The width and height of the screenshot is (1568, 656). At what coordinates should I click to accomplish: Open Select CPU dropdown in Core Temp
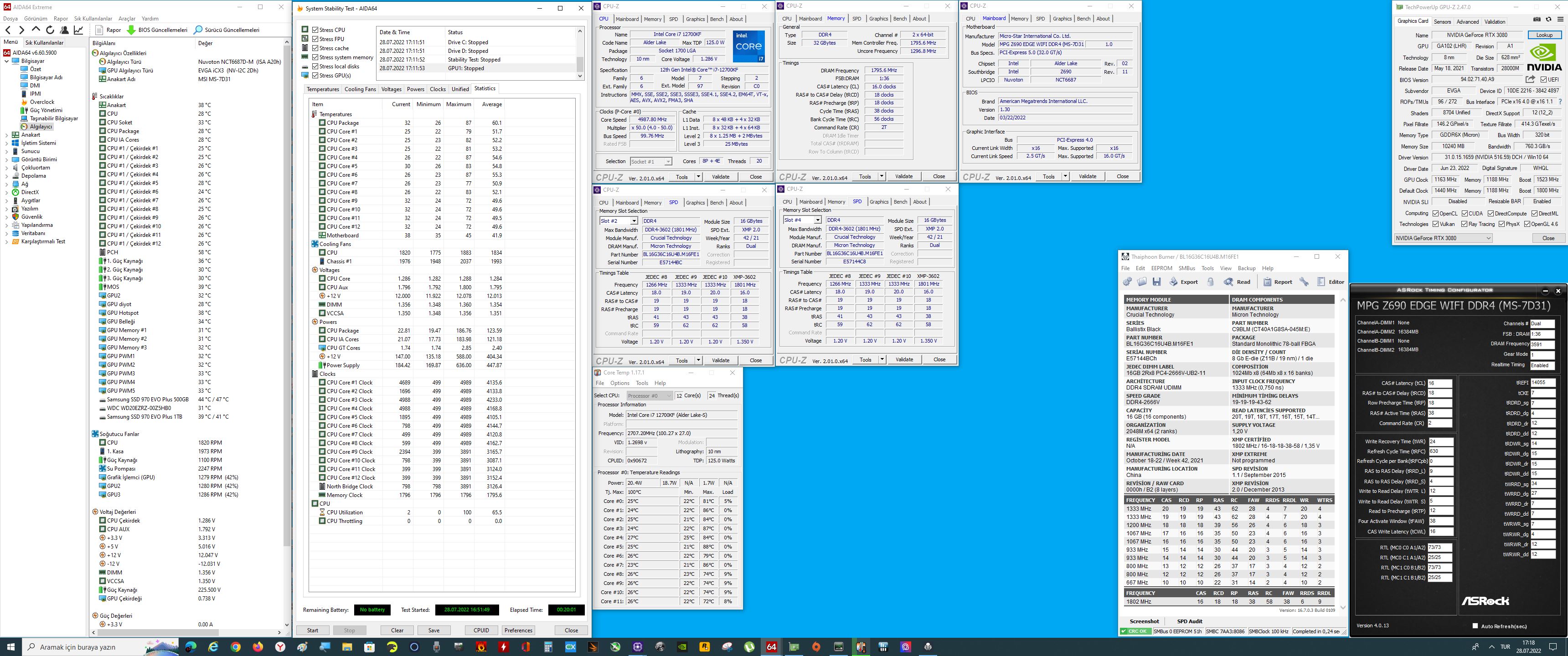649,395
